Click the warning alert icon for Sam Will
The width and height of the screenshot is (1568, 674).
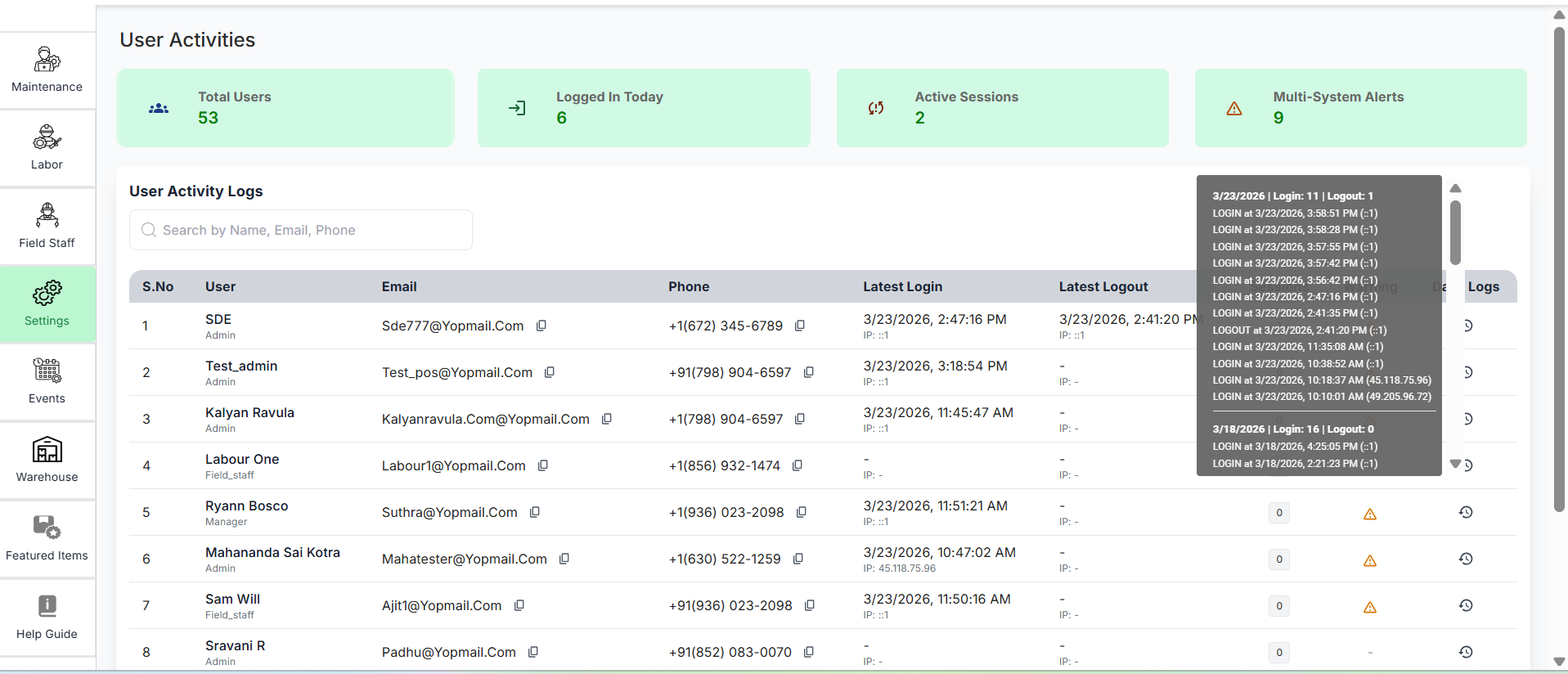click(x=1369, y=607)
